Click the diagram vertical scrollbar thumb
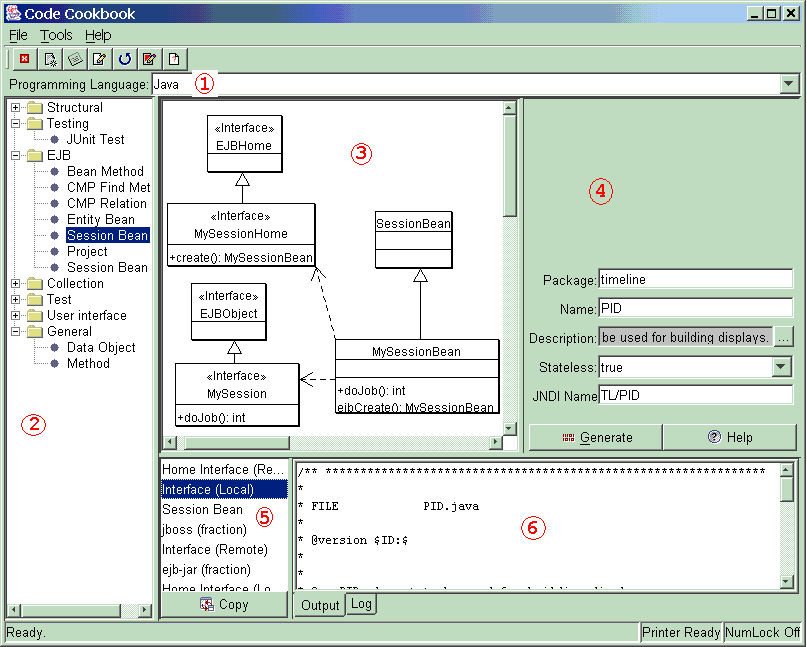 (x=510, y=166)
